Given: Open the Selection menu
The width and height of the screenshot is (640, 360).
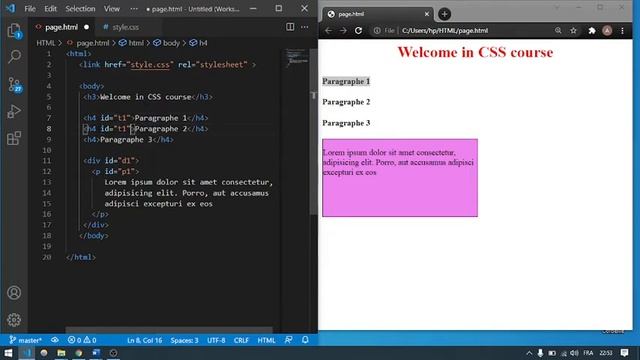Looking at the screenshot, I should coord(80,9).
